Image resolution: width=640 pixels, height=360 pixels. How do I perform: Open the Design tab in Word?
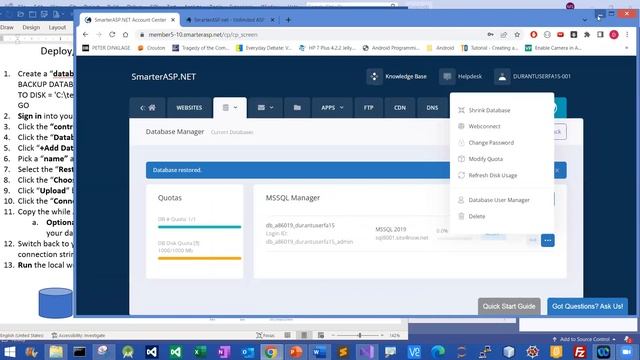[31, 27]
